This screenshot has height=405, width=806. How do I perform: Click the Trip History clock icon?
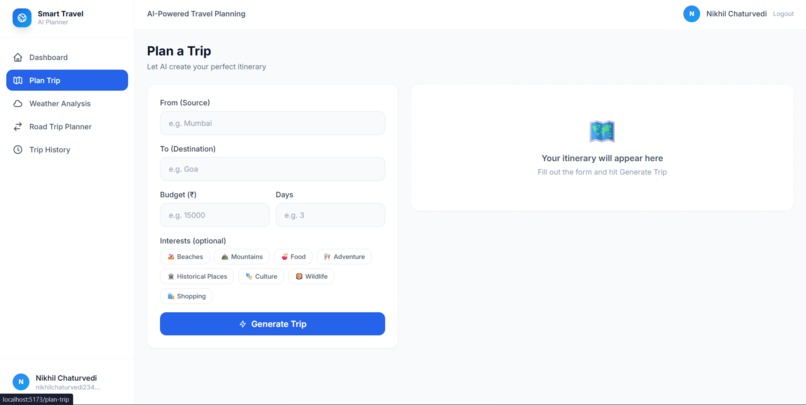pyautogui.click(x=18, y=150)
